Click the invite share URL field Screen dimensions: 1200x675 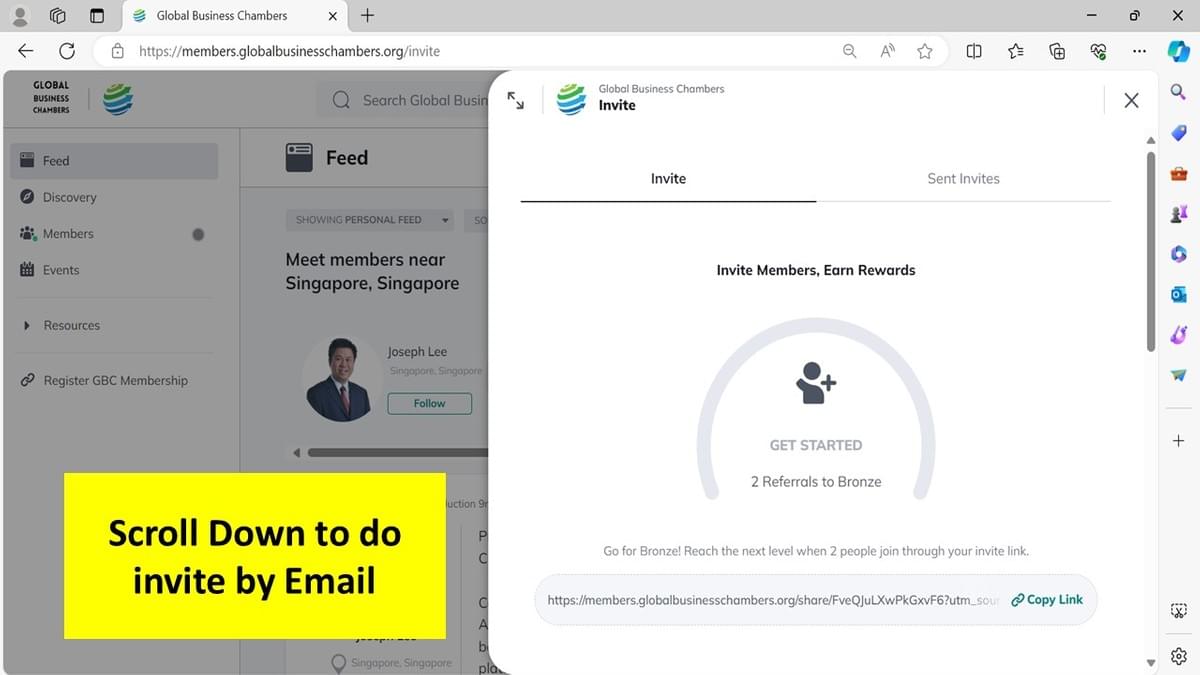point(773,600)
